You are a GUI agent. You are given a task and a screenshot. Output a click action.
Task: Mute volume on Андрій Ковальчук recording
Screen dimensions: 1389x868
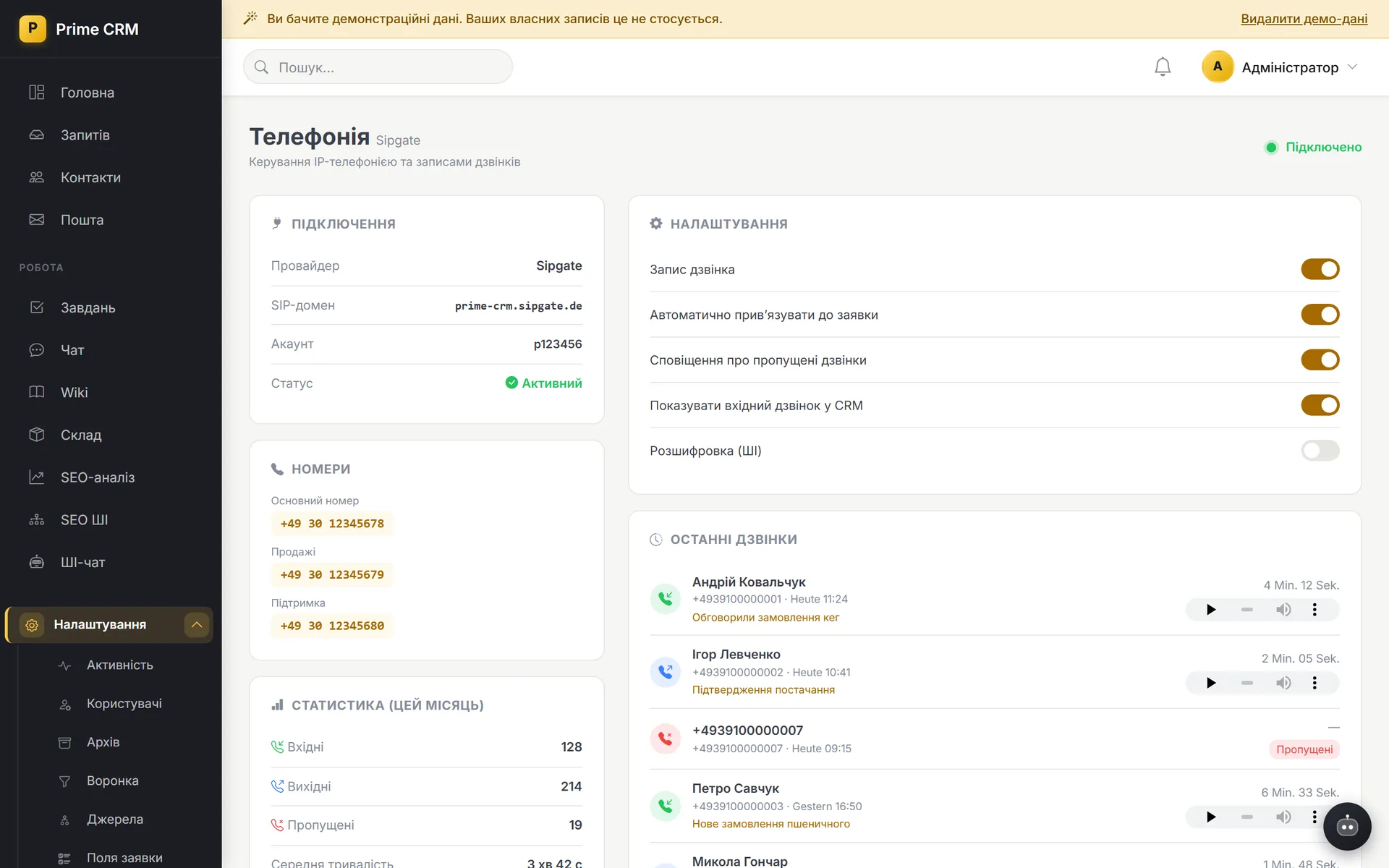tap(1283, 610)
